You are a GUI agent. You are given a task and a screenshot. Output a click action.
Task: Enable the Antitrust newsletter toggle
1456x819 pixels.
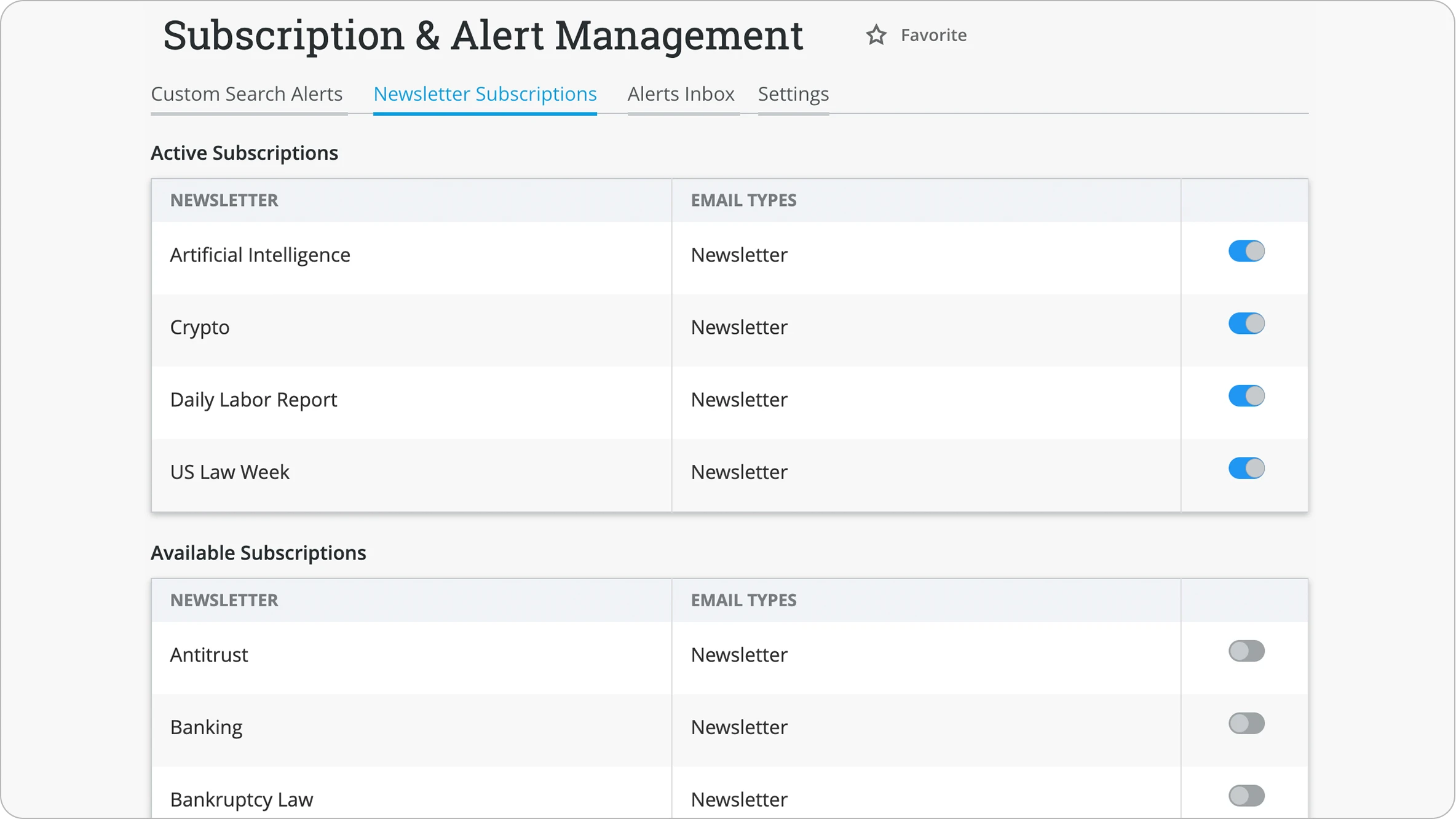1246,651
